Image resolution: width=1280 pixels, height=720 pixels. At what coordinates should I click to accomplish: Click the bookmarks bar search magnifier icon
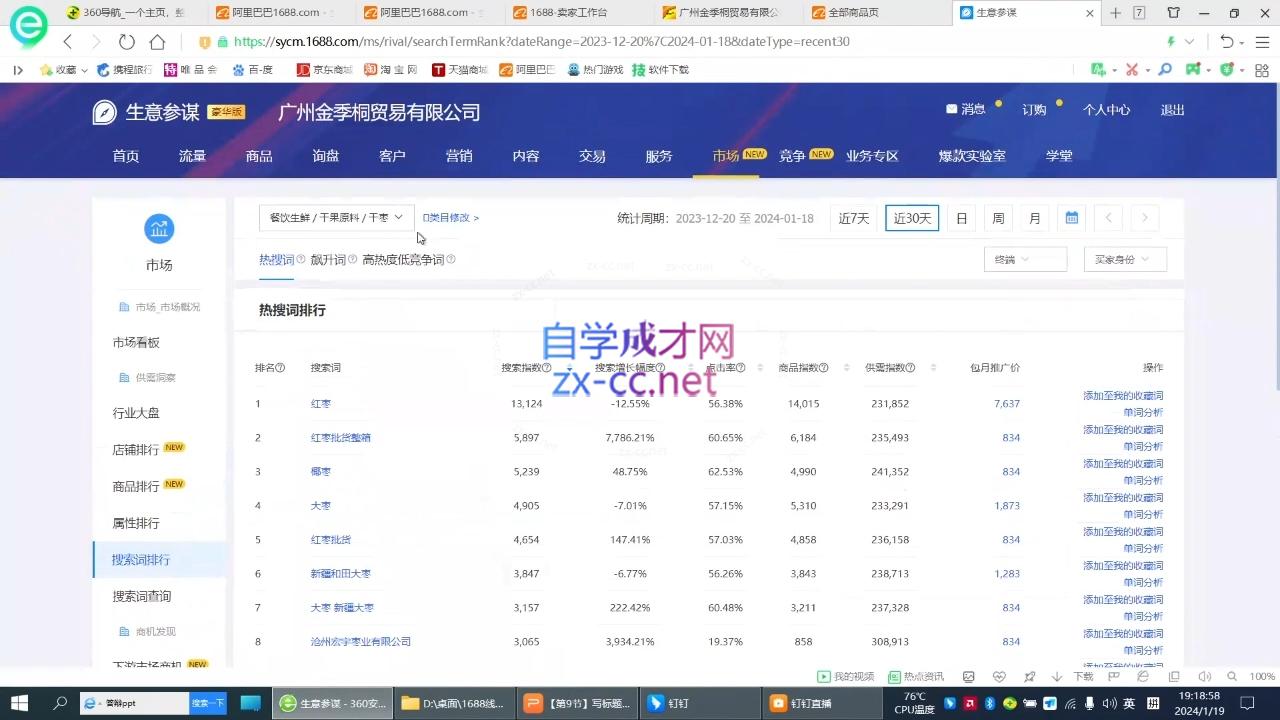tap(1165, 70)
